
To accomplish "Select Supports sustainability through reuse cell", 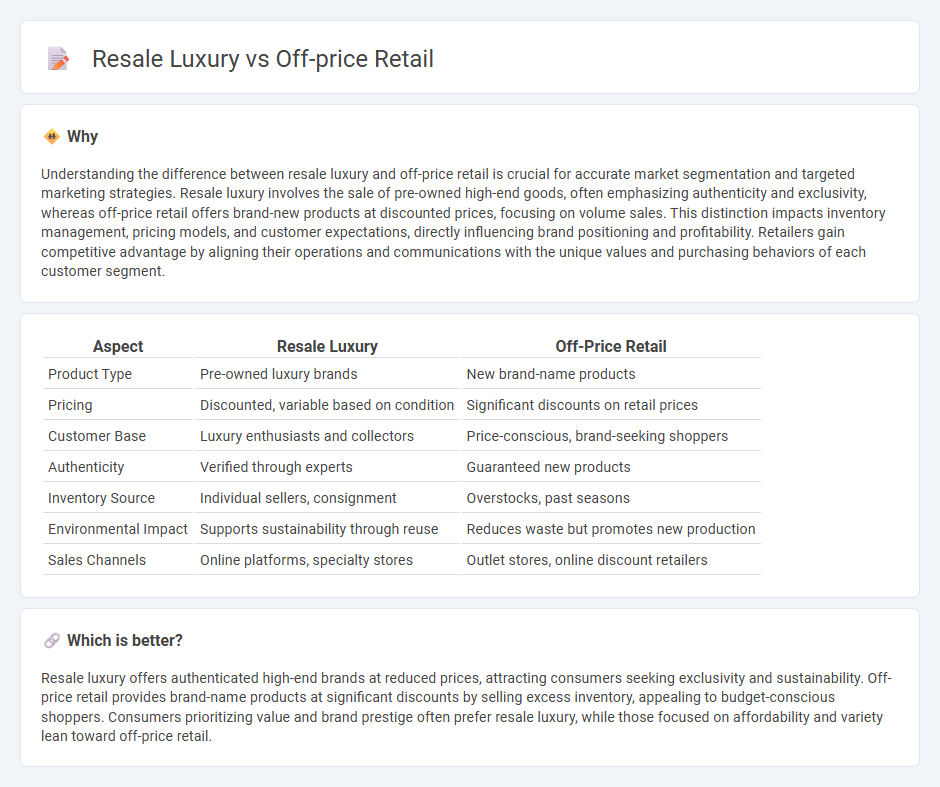I will click(319, 529).
